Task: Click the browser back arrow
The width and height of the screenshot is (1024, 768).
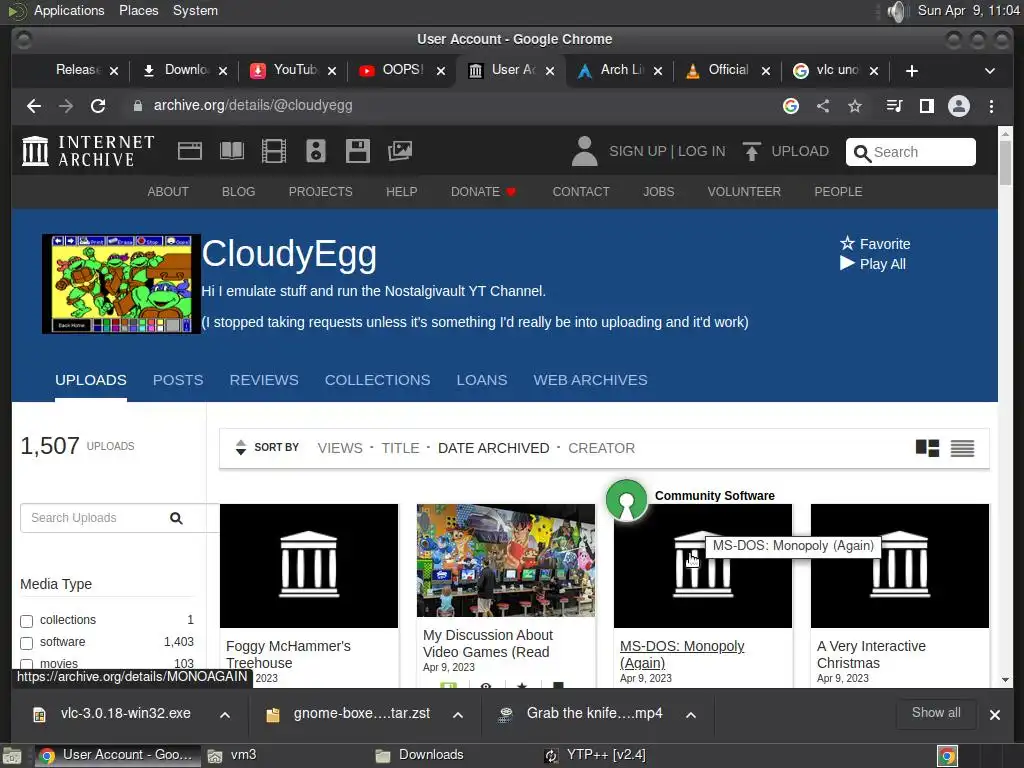Action: tap(34, 106)
